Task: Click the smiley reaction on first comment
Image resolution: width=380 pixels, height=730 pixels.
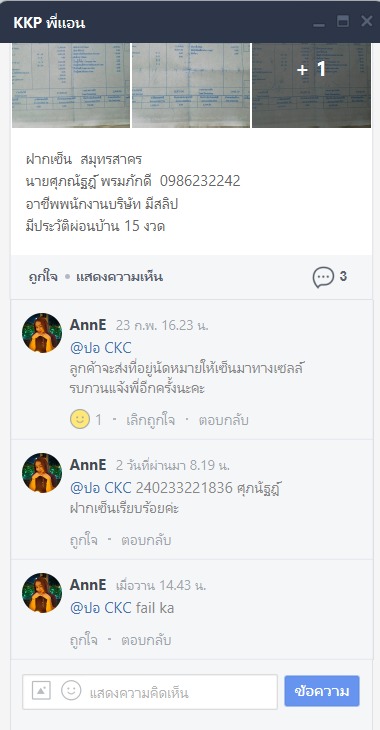Action: pyautogui.click(x=80, y=420)
